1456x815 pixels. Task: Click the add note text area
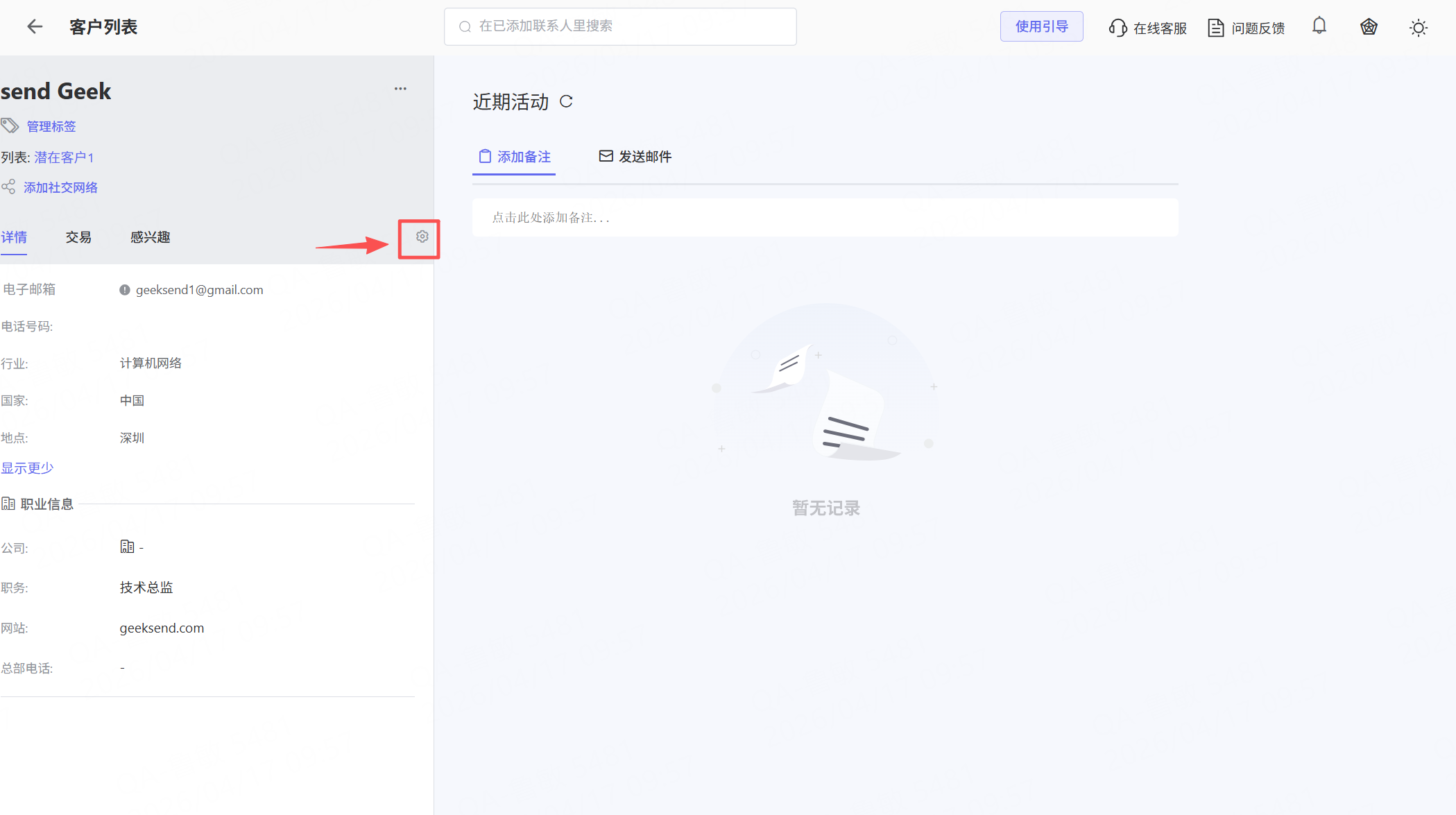pos(825,218)
